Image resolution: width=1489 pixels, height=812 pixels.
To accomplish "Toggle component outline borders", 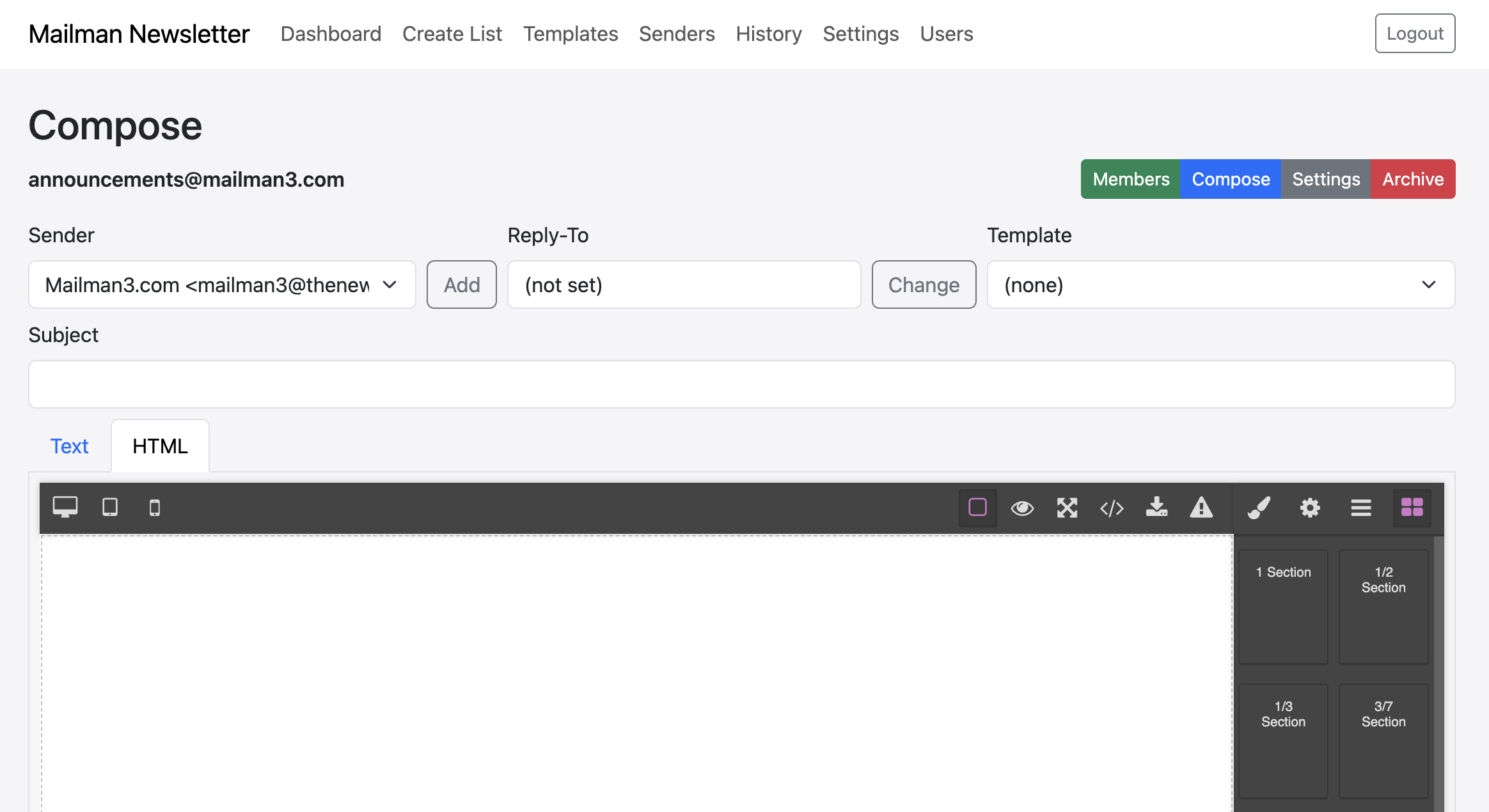I will click(977, 508).
